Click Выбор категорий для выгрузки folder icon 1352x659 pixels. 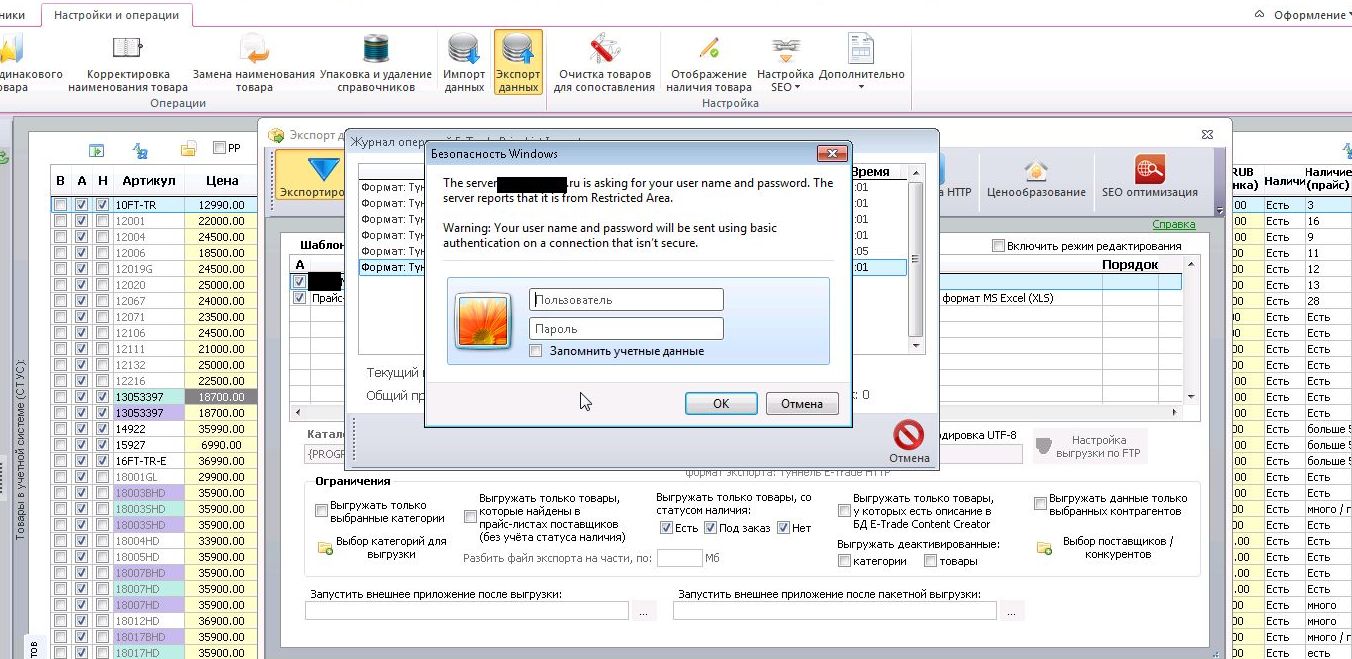pyautogui.click(x=325, y=547)
